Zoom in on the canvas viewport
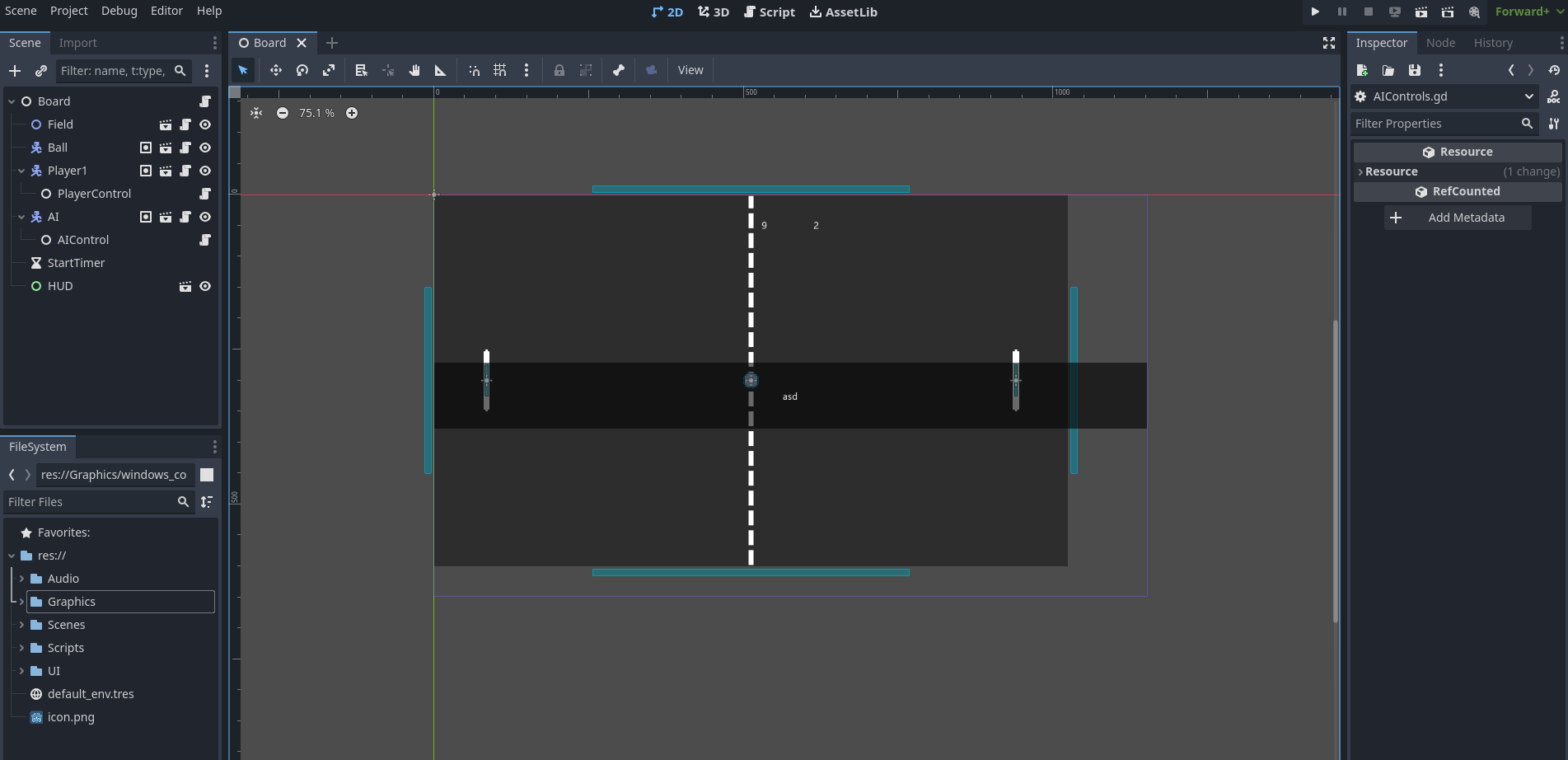 (x=352, y=113)
